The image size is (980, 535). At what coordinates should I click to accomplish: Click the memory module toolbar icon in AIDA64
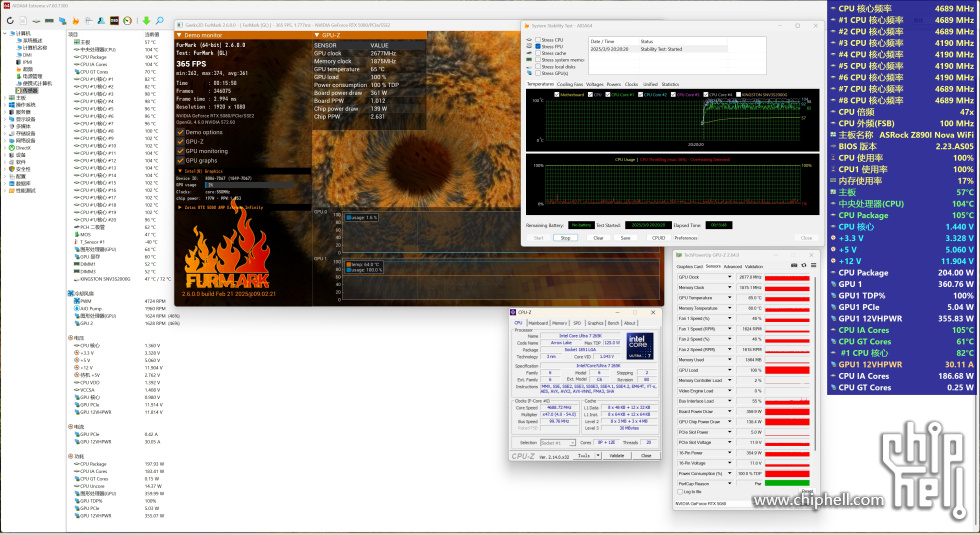pyautogui.click(x=49, y=21)
